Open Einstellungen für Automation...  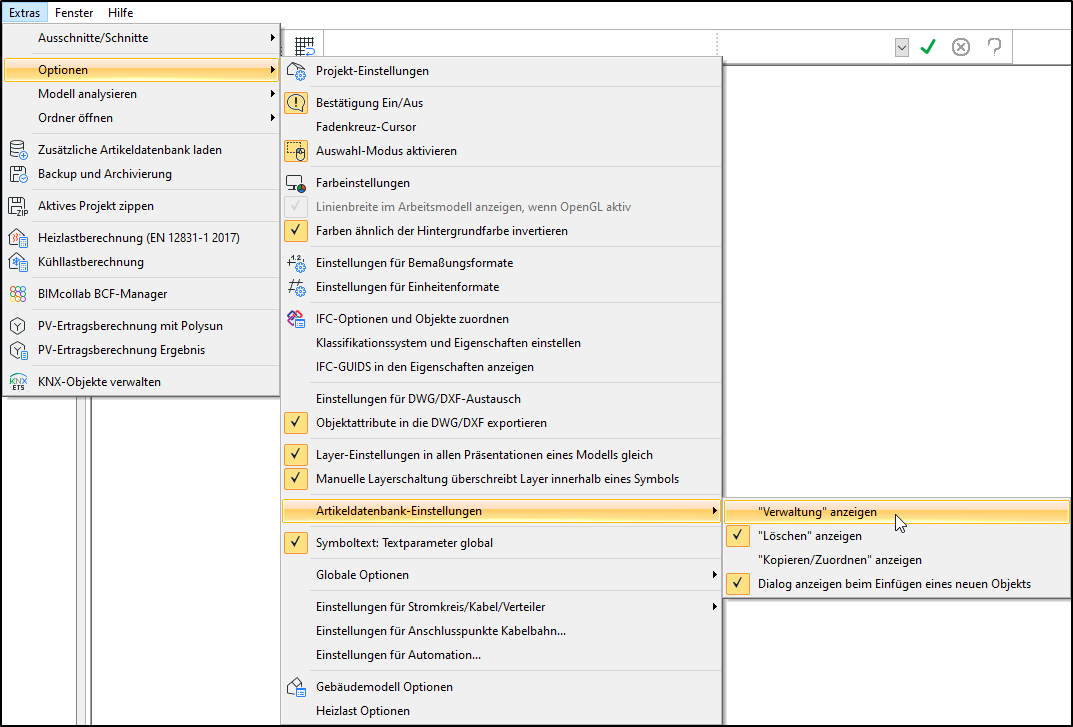point(502,655)
